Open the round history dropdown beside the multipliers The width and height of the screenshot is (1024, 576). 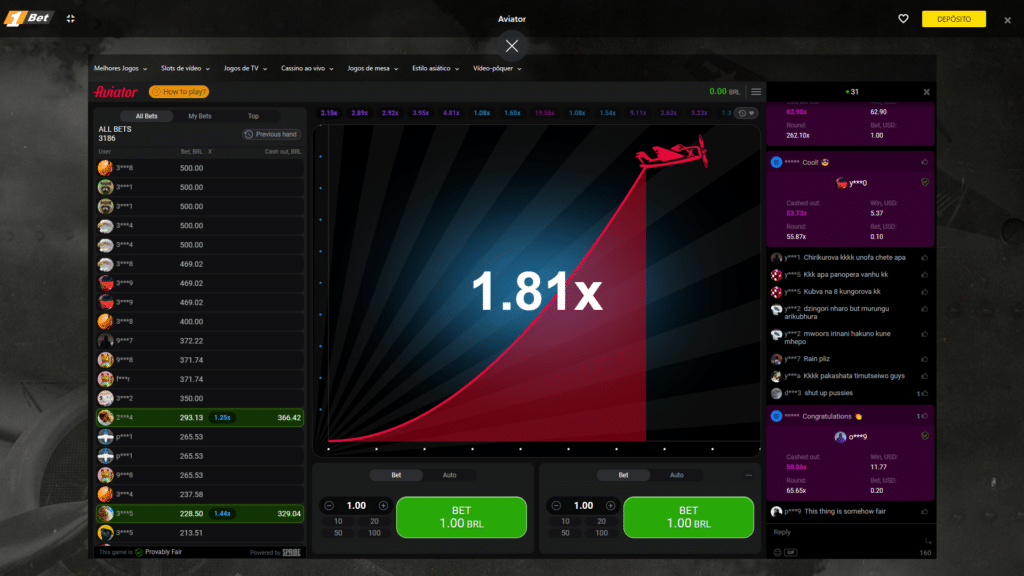click(x=746, y=113)
